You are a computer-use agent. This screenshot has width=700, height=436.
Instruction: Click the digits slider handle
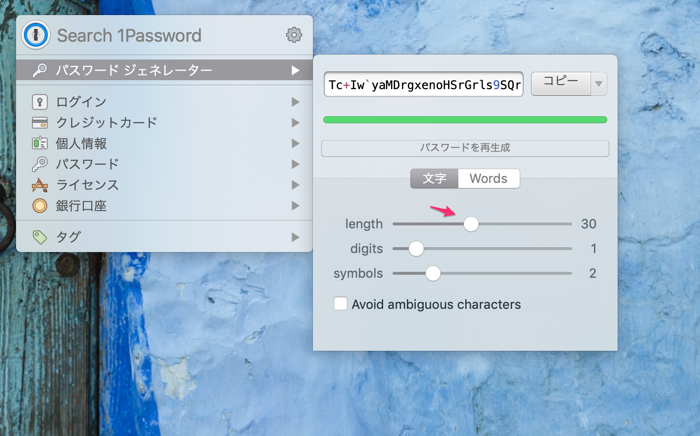416,249
